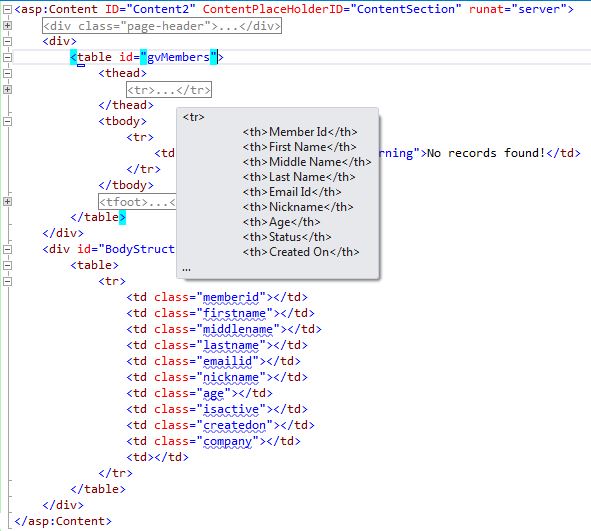Click the opening <tbody> tag

(x=122, y=121)
